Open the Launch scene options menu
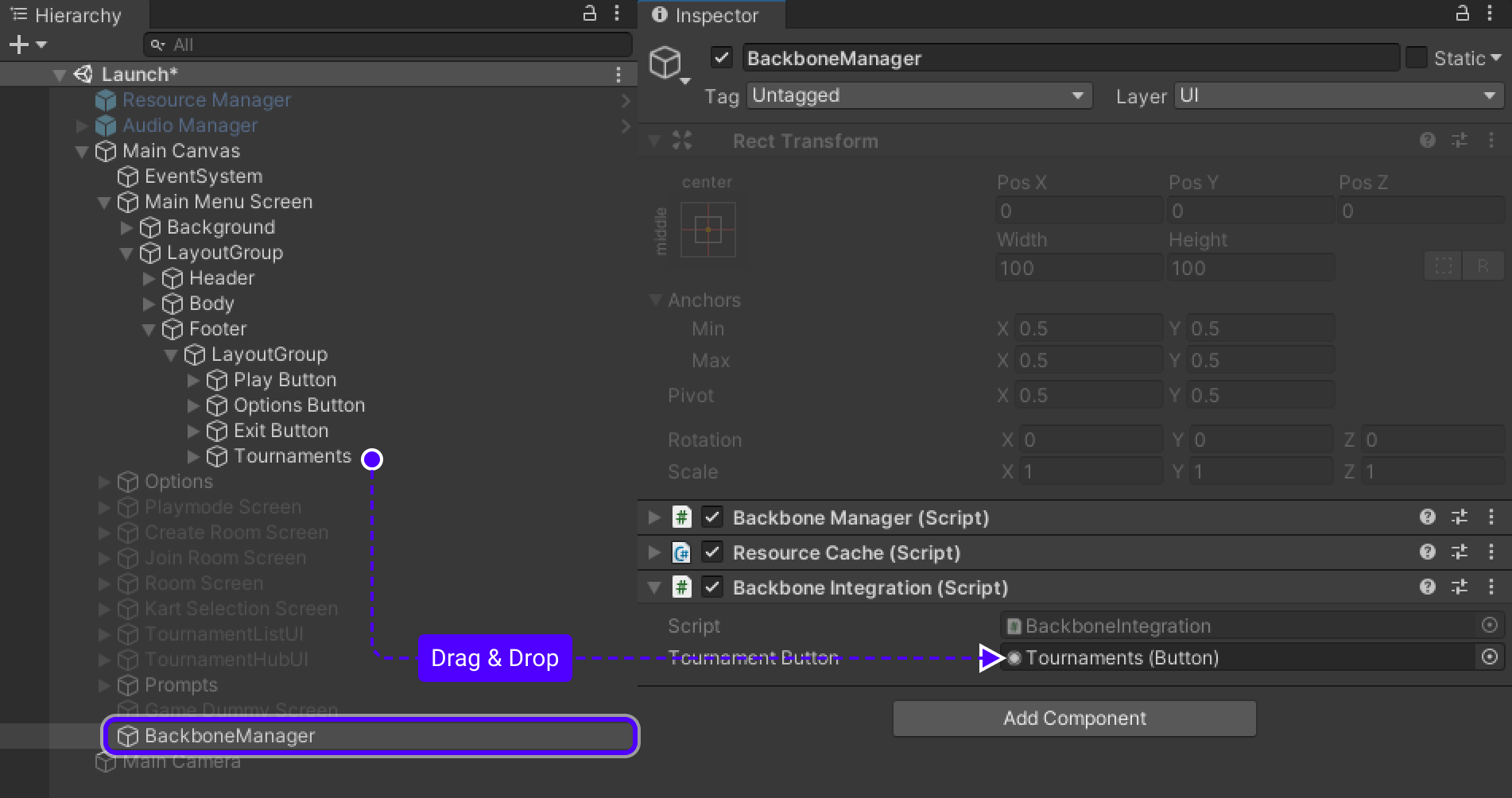The image size is (1512, 798). coord(618,75)
